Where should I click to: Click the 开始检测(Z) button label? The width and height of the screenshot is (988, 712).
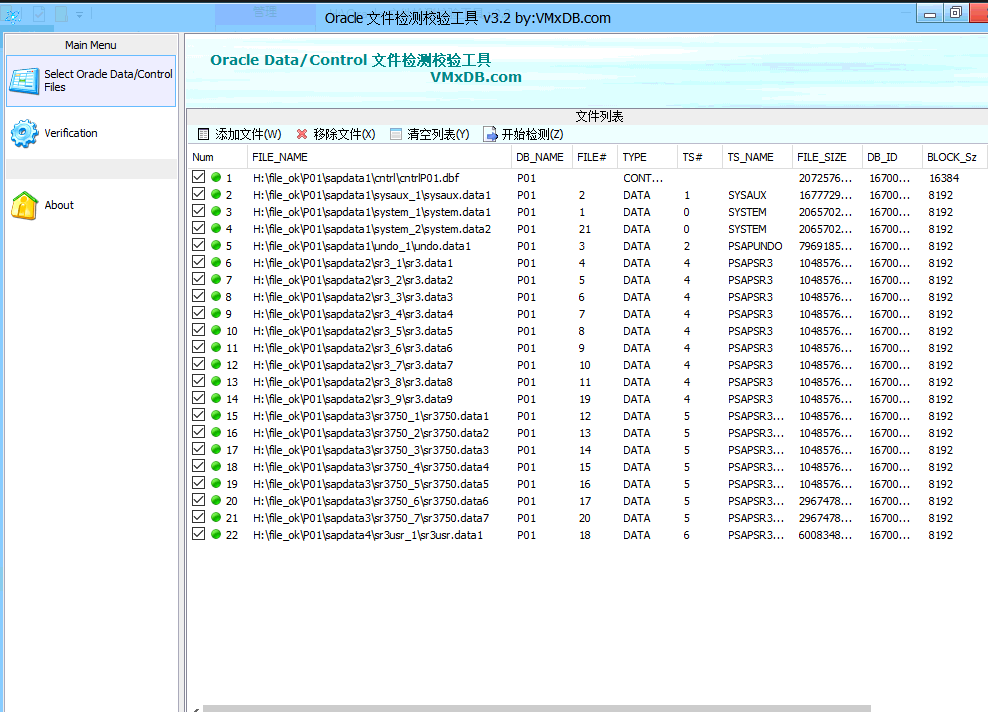click(532, 134)
